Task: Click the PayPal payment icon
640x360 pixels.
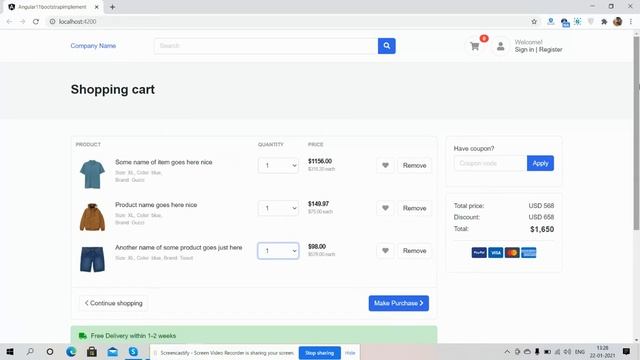Action: point(479,253)
